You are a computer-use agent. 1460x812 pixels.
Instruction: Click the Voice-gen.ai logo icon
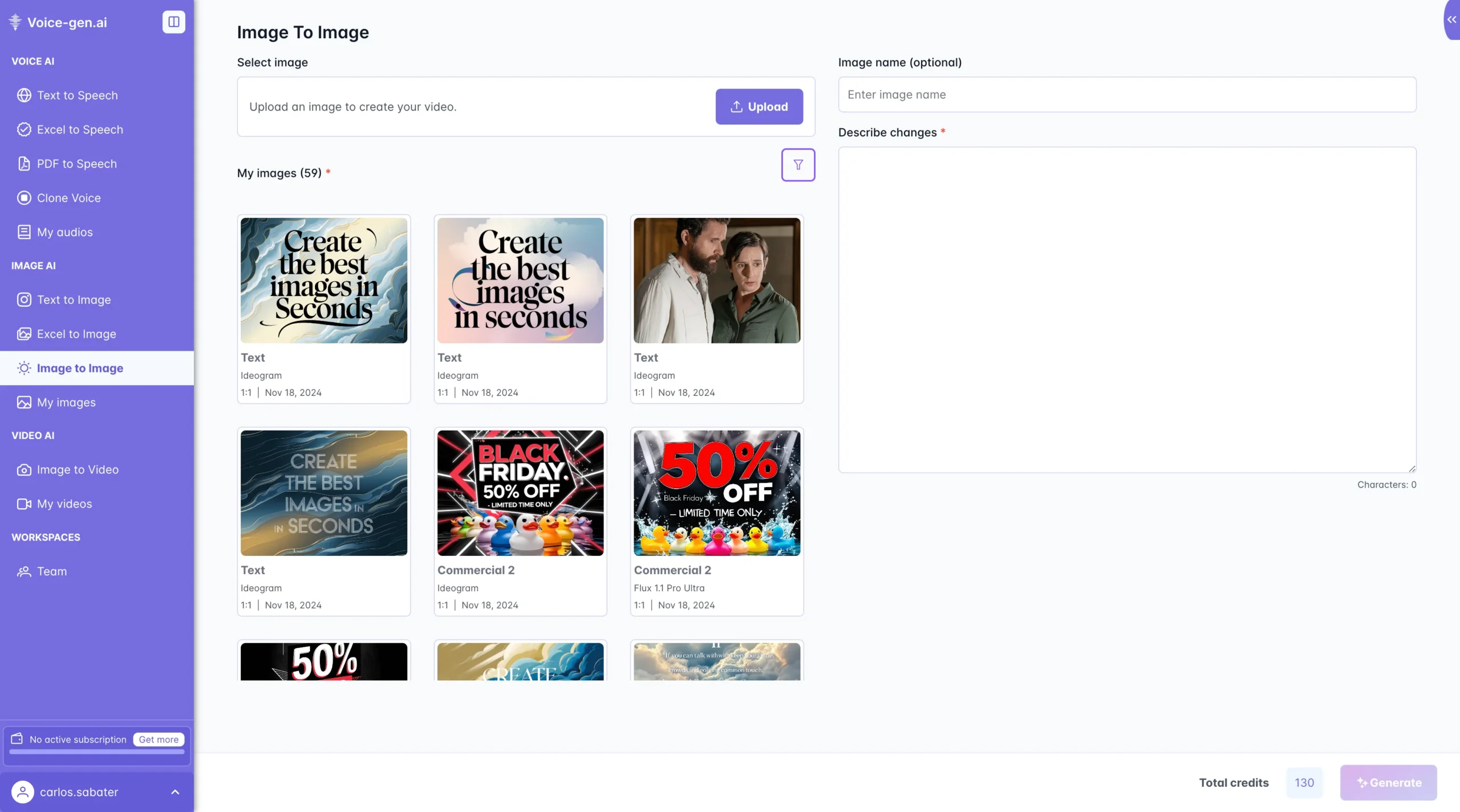[15, 22]
